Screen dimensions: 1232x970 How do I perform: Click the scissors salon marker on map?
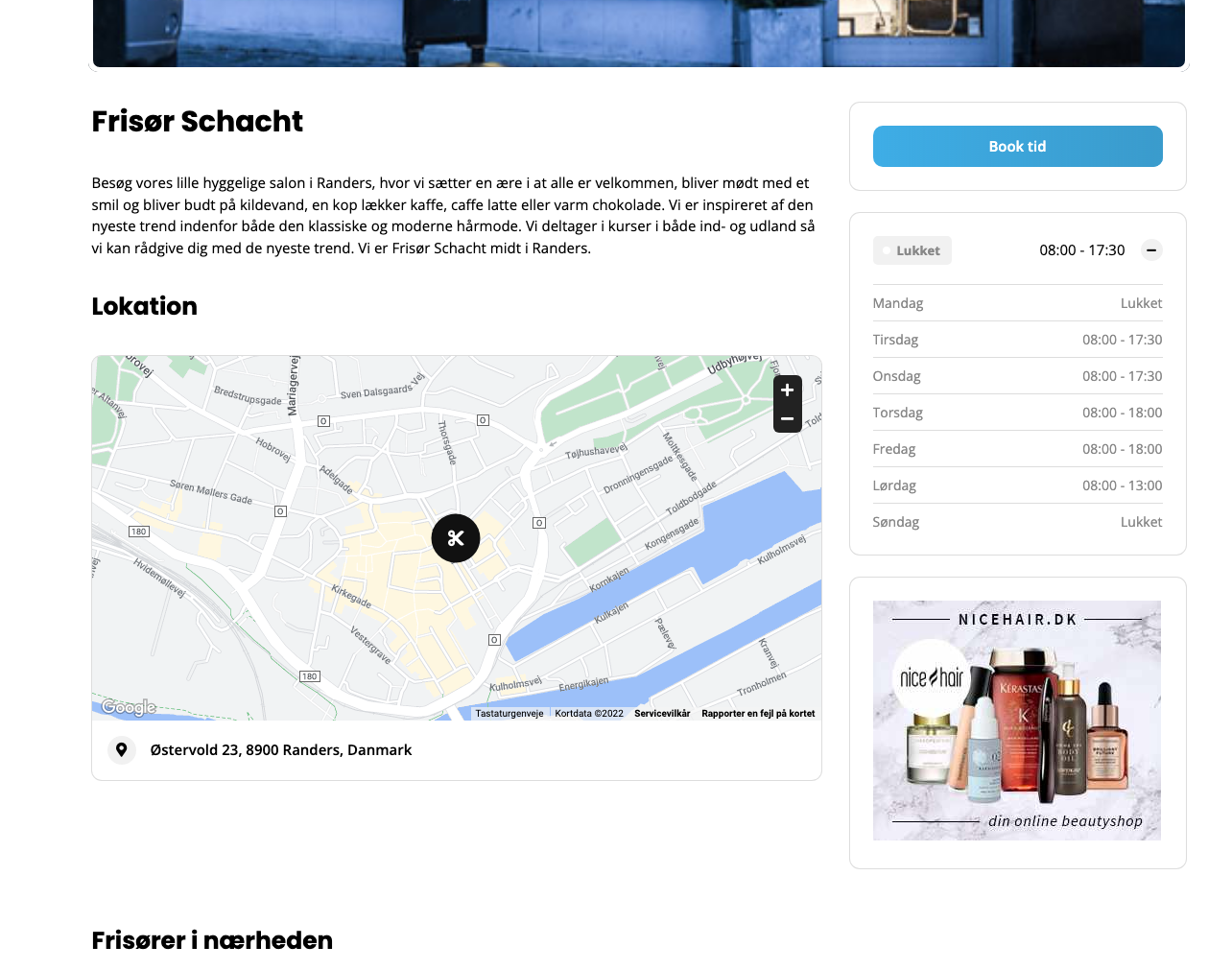point(456,538)
